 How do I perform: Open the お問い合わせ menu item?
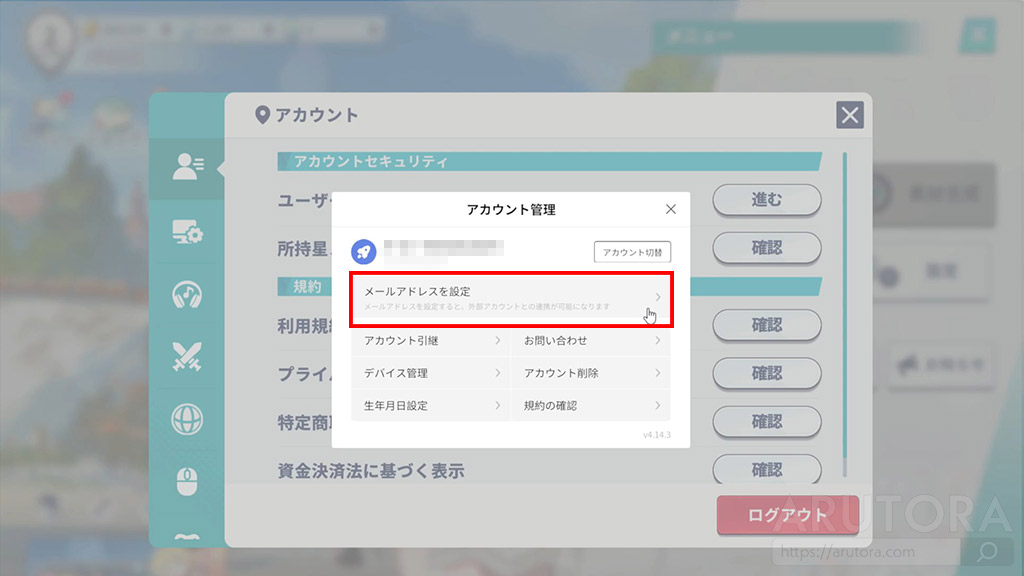click(591, 341)
